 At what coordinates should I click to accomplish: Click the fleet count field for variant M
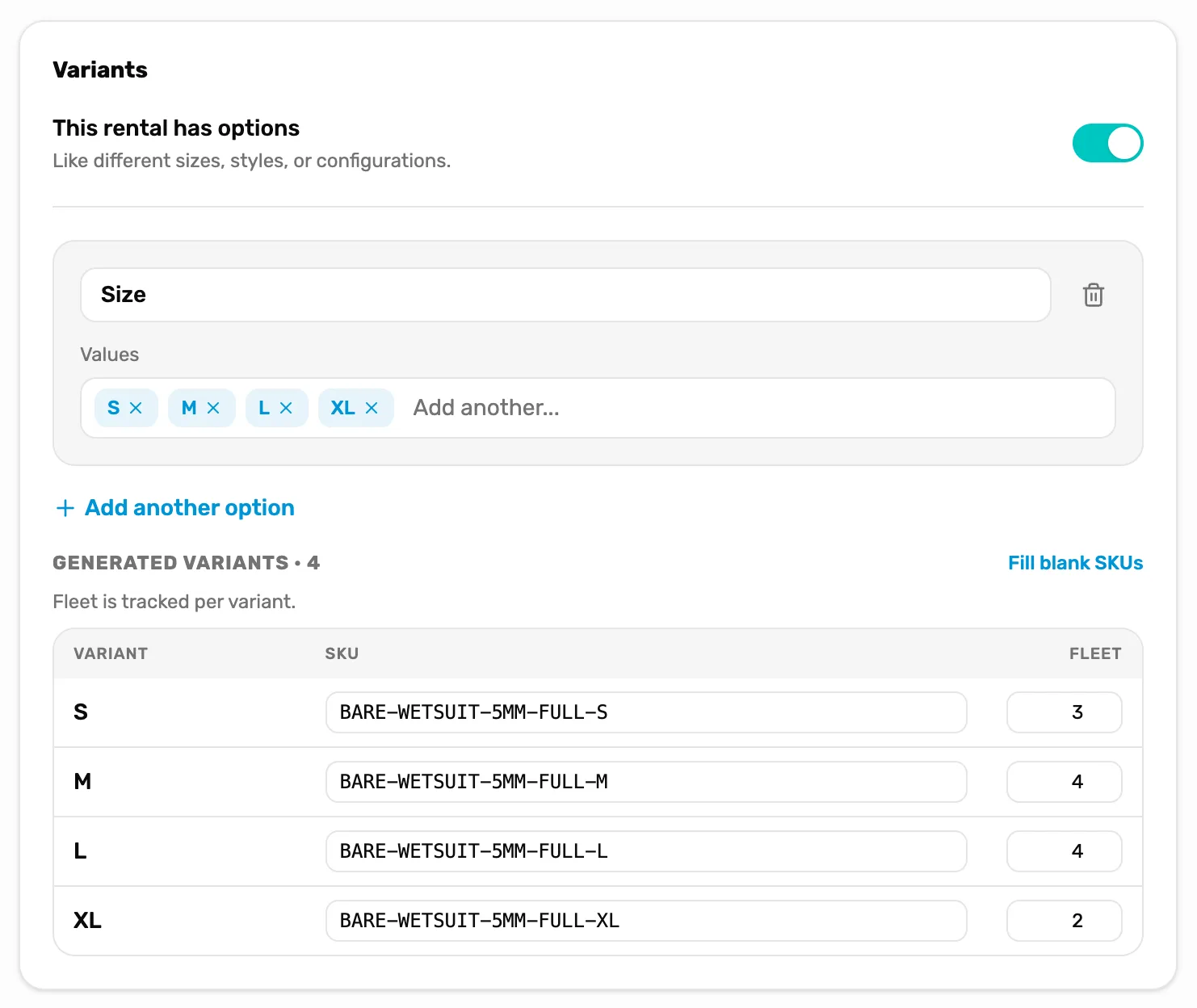coord(1065,782)
